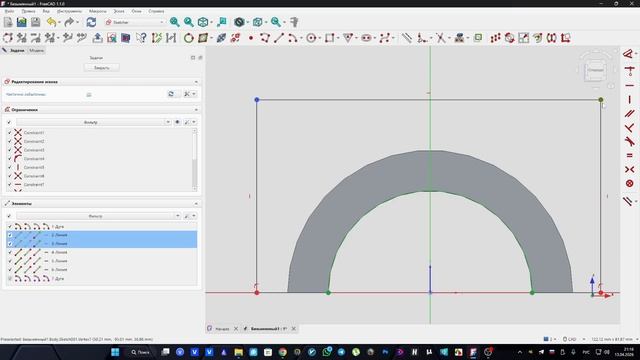640x360 pixels.
Task: Select the arc creation tool
Action: [292, 38]
